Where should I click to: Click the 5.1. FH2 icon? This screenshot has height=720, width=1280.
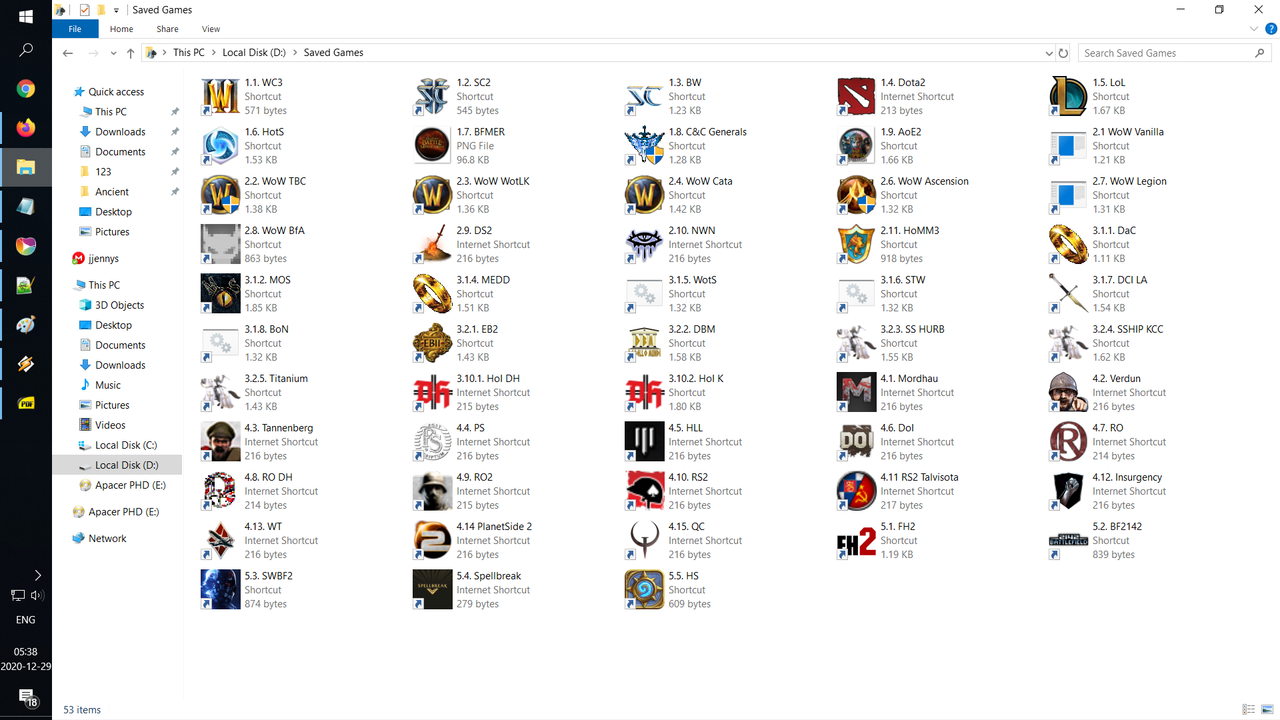[856, 540]
